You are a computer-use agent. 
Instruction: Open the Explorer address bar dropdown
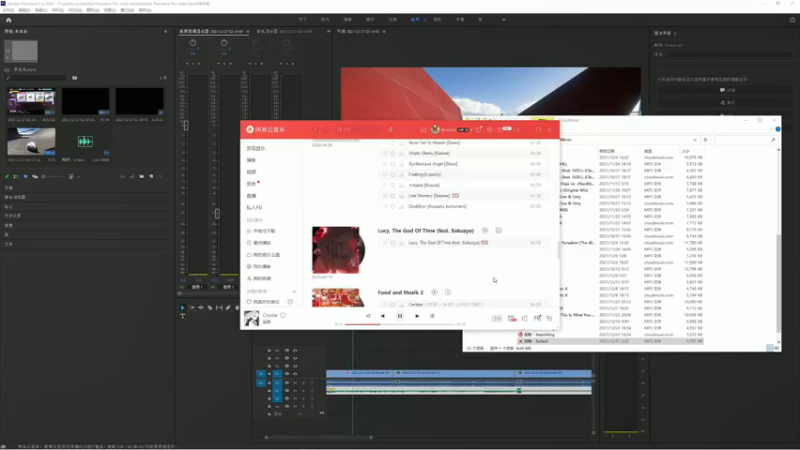(694, 140)
